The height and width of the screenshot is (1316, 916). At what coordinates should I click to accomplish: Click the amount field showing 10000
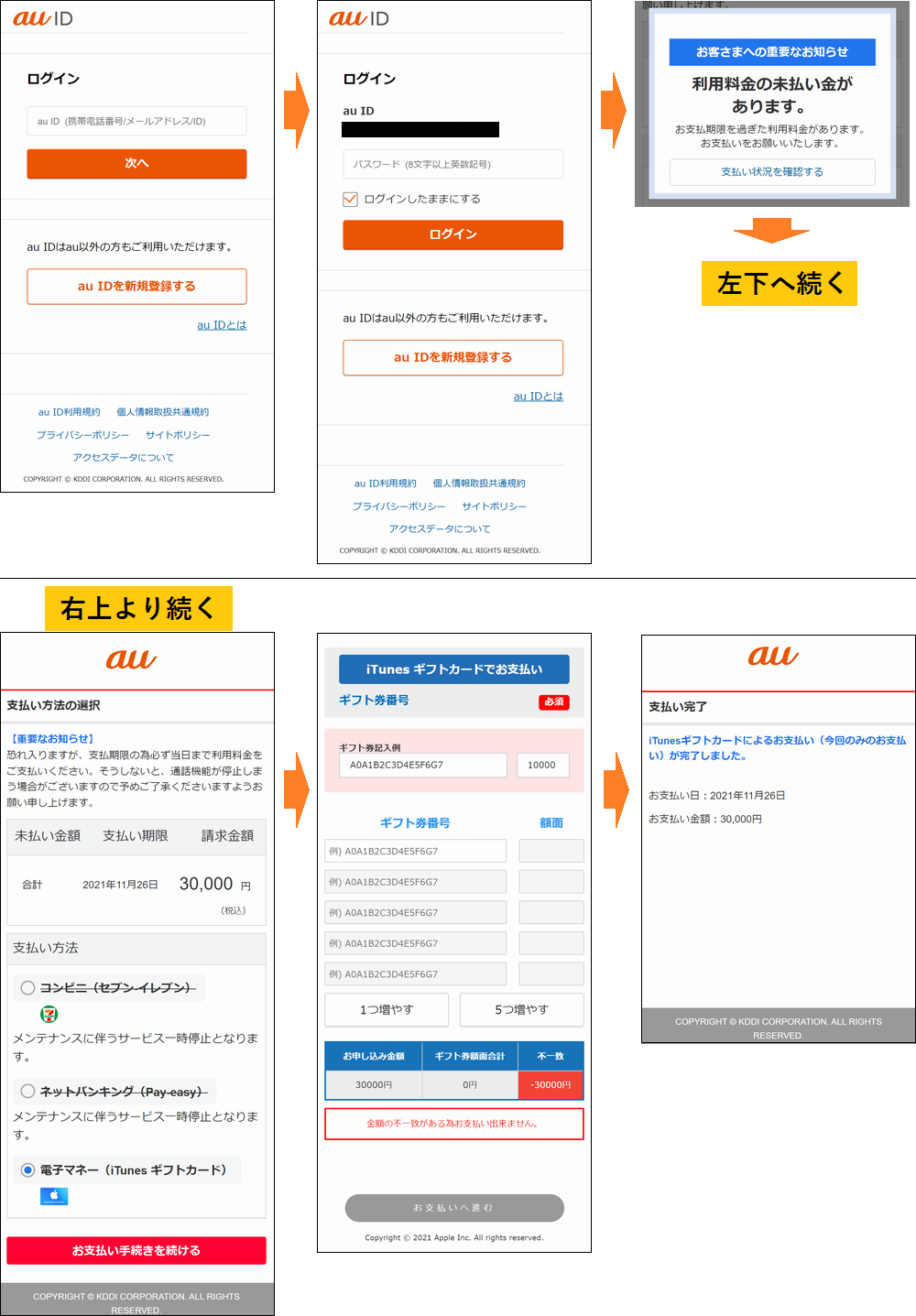point(542,765)
